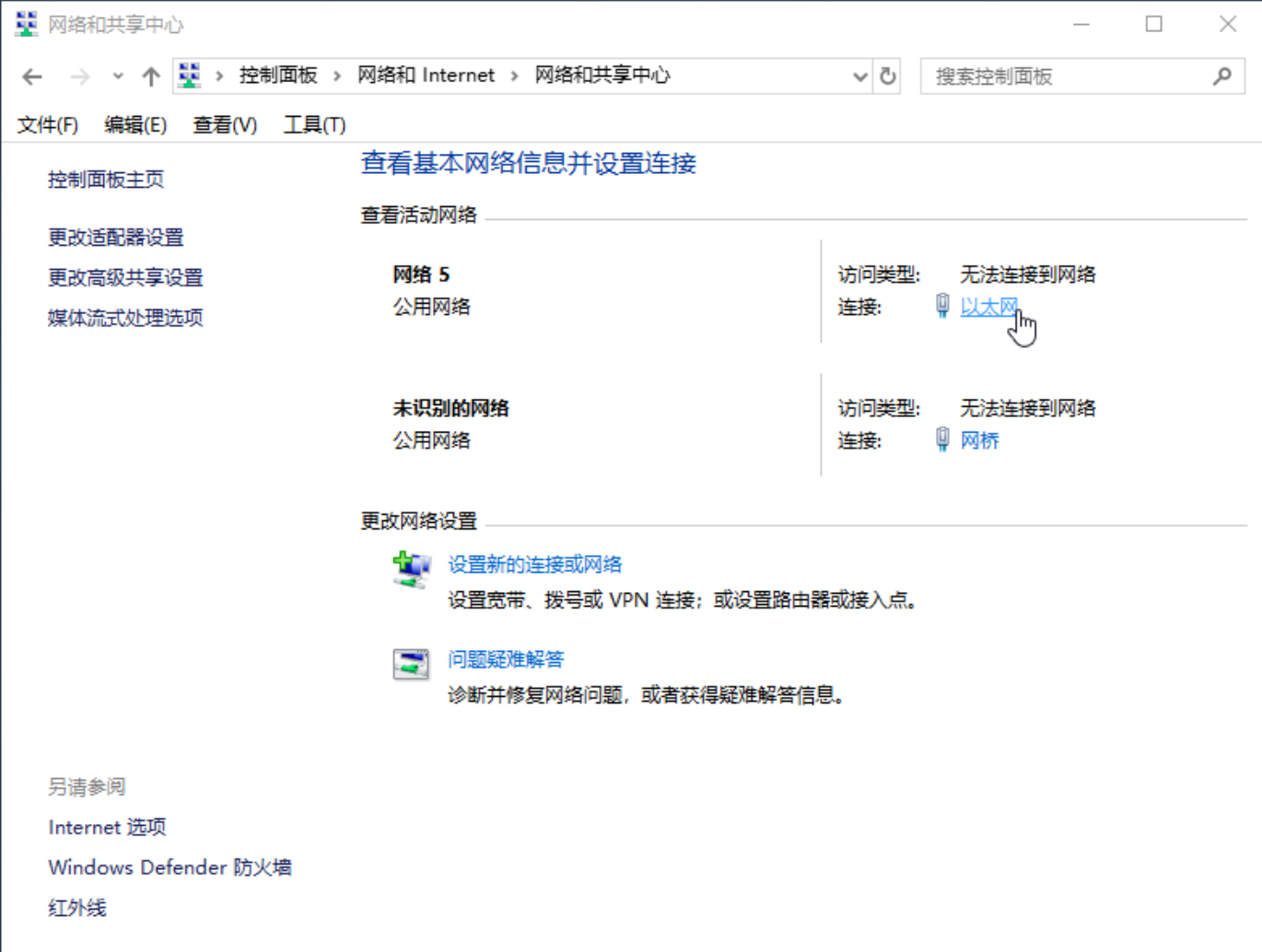This screenshot has height=952, width=1262.
Task: Go back with the Back arrow
Action: coord(32,76)
